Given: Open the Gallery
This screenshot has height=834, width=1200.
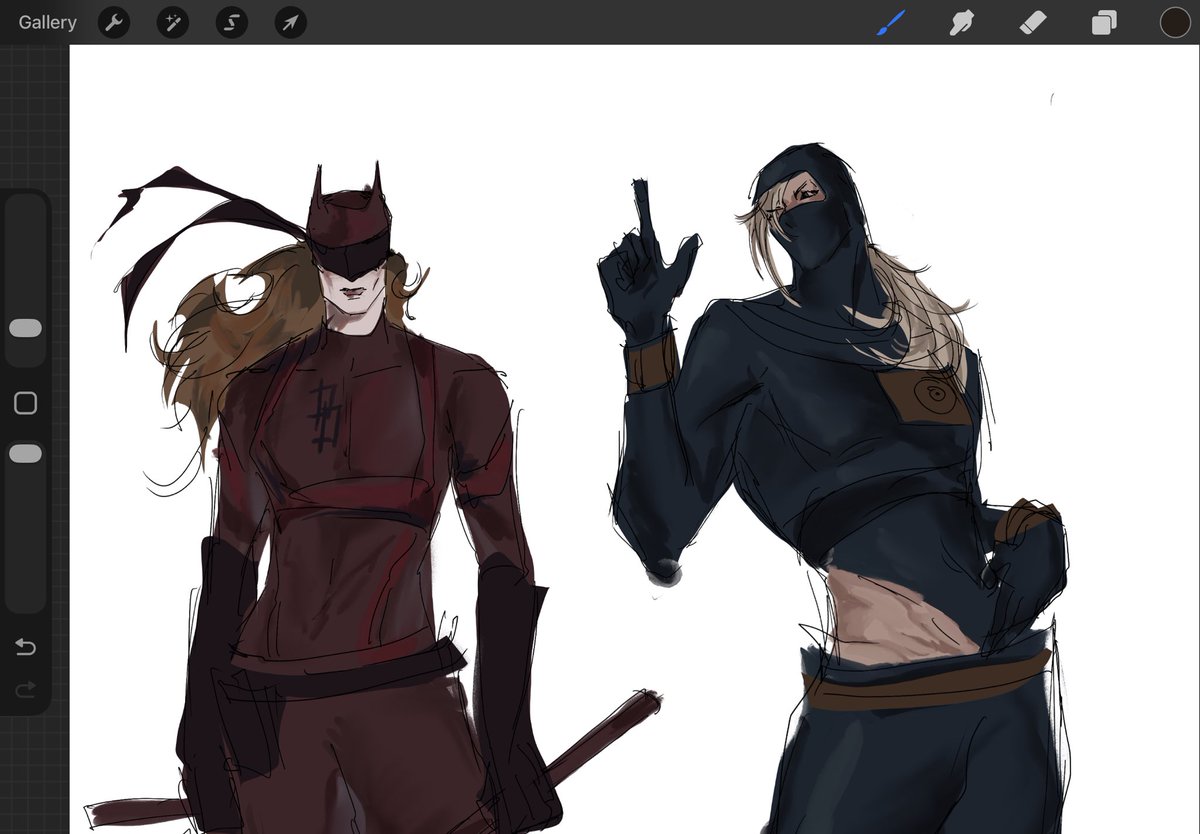Looking at the screenshot, I should [x=47, y=22].
